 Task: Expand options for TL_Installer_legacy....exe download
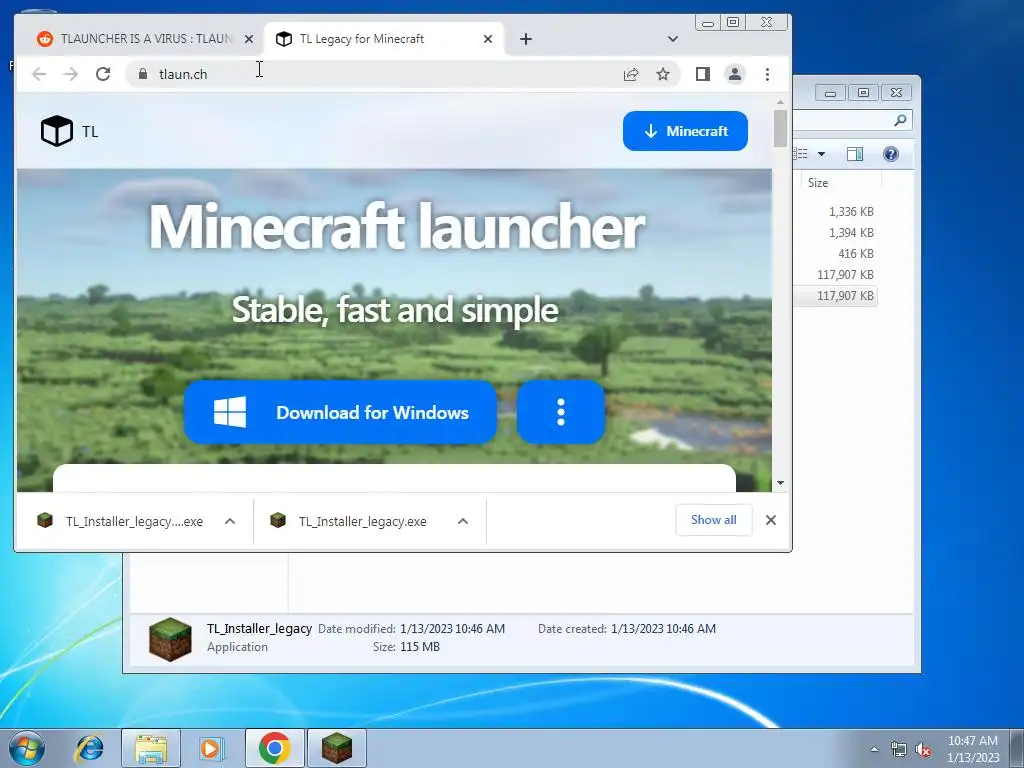pos(230,521)
